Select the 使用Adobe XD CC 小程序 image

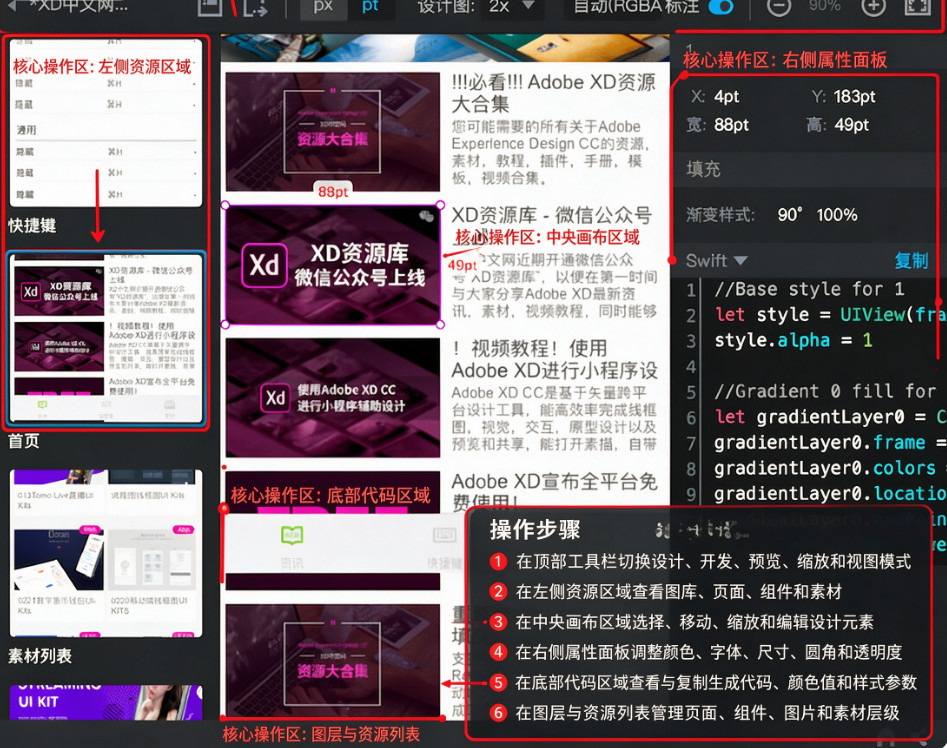point(333,397)
